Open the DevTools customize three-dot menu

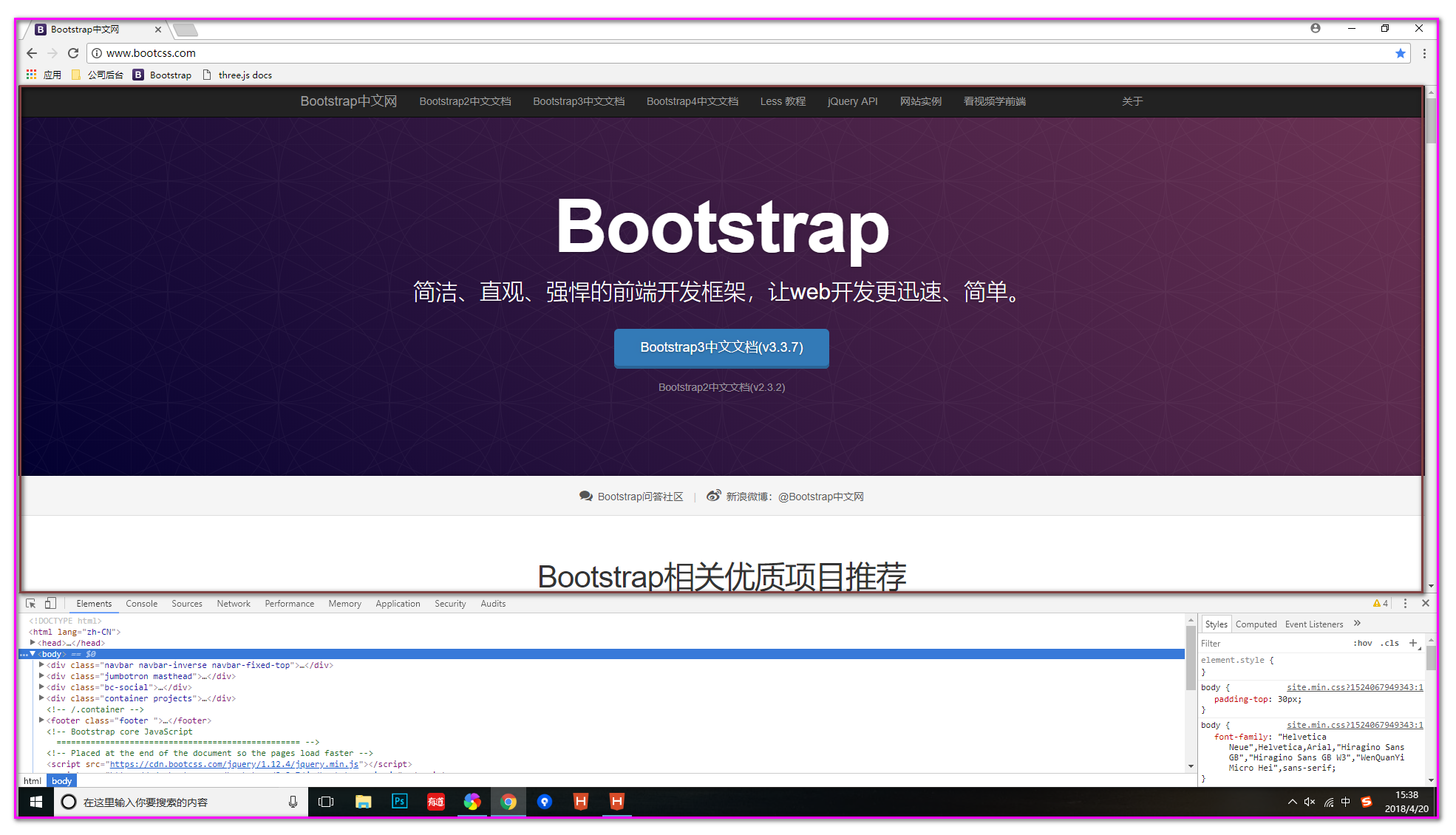click(x=1405, y=604)
